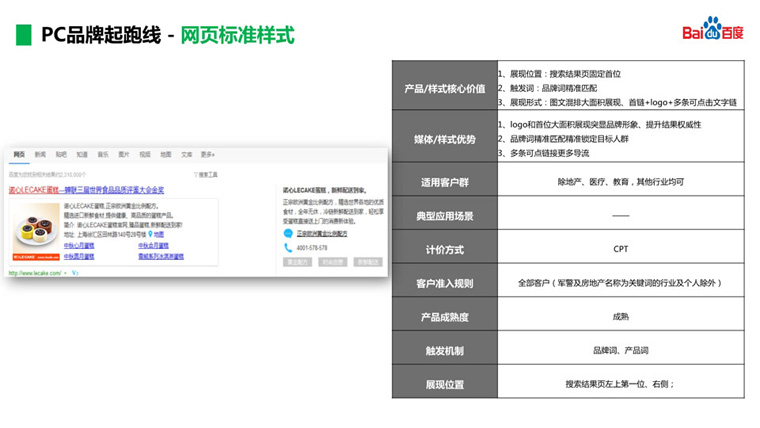This screenshot has height=428, width=760.
Task: Click the Baidu logo in the slide corner
Action: 712,28
